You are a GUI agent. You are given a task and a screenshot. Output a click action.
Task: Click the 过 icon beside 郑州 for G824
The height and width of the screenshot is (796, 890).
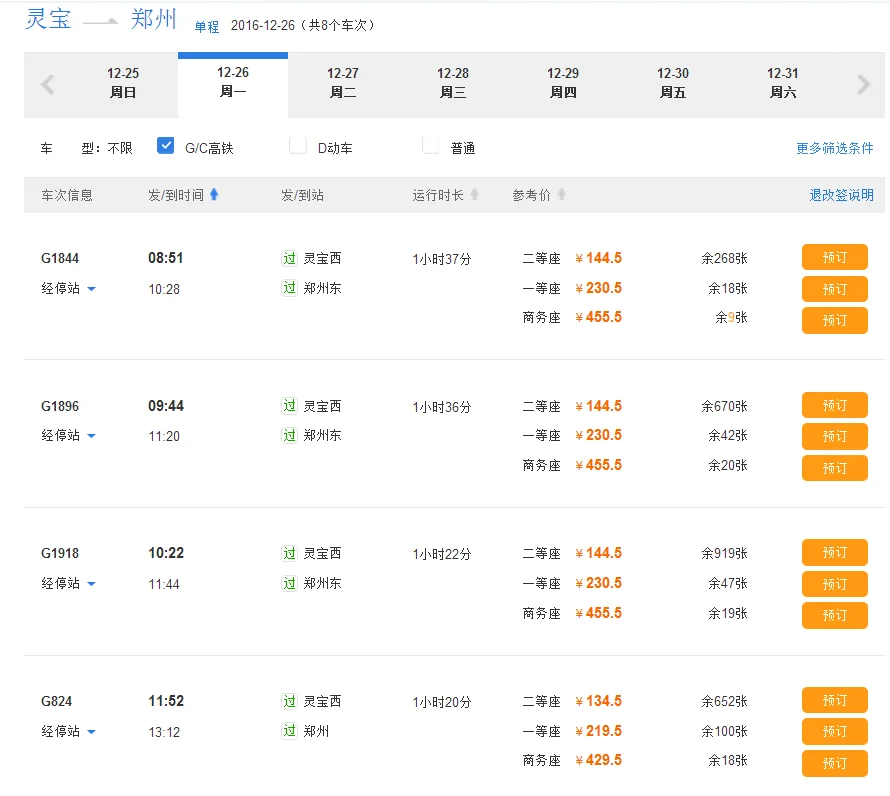click(x=289, y=731)
